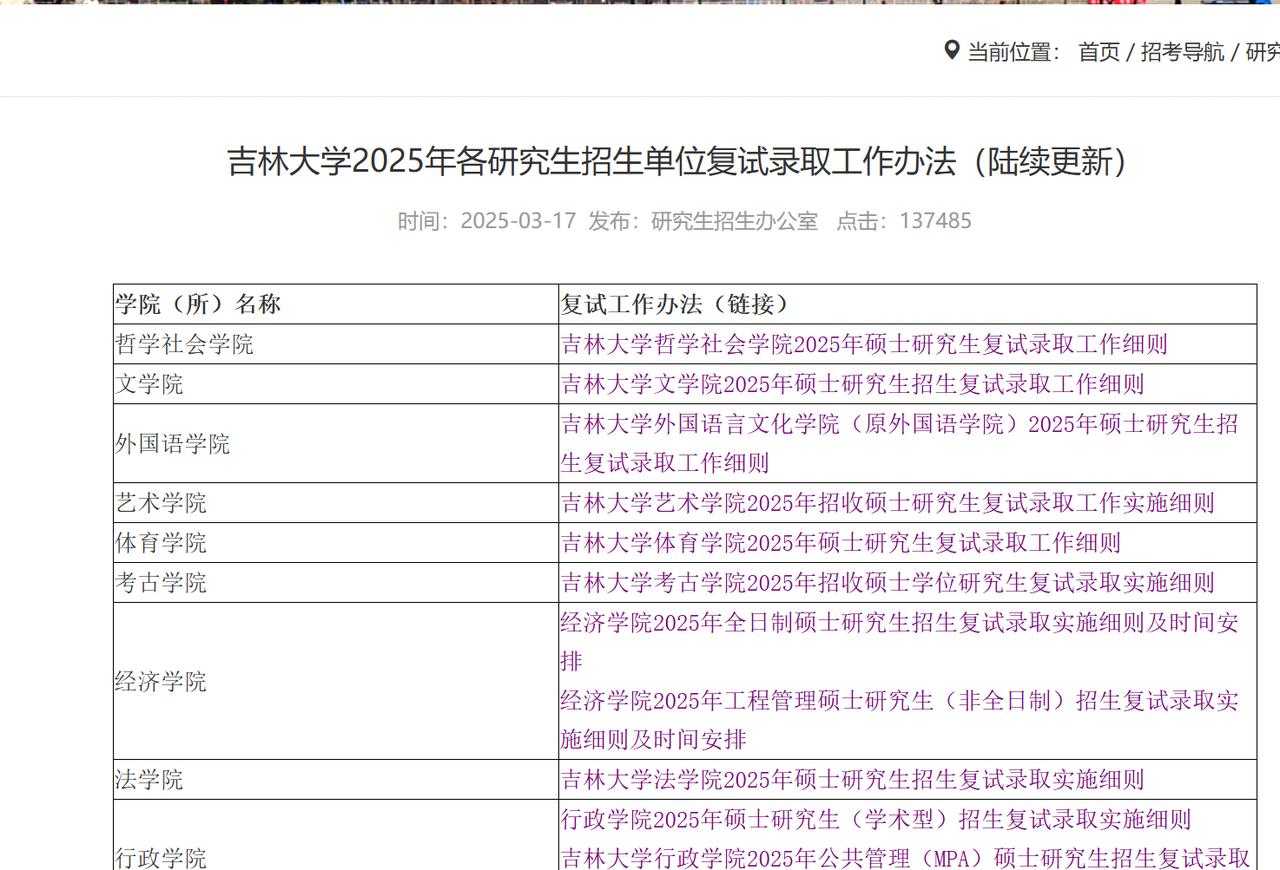
Task: Click the 当前位置 label
Action: pos(1013,52)
